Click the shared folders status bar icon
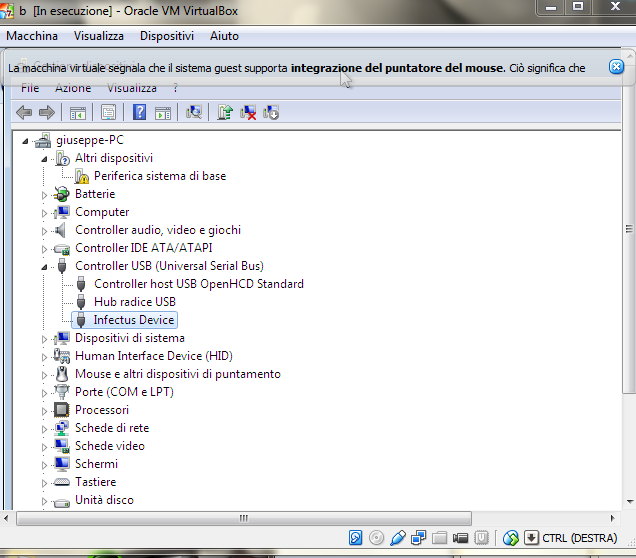 click(439, 538)
